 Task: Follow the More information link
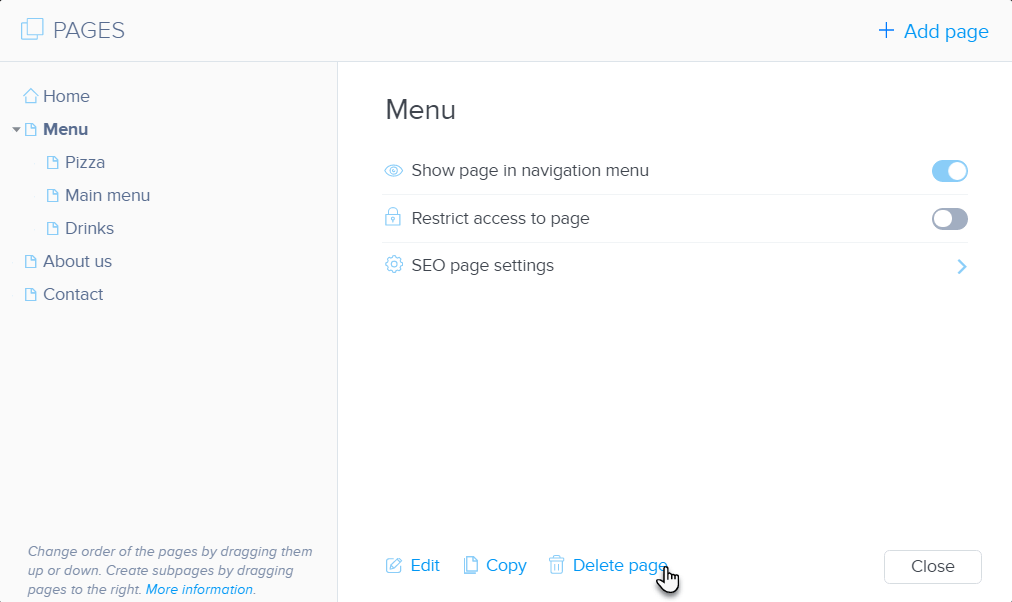point(199,590)
